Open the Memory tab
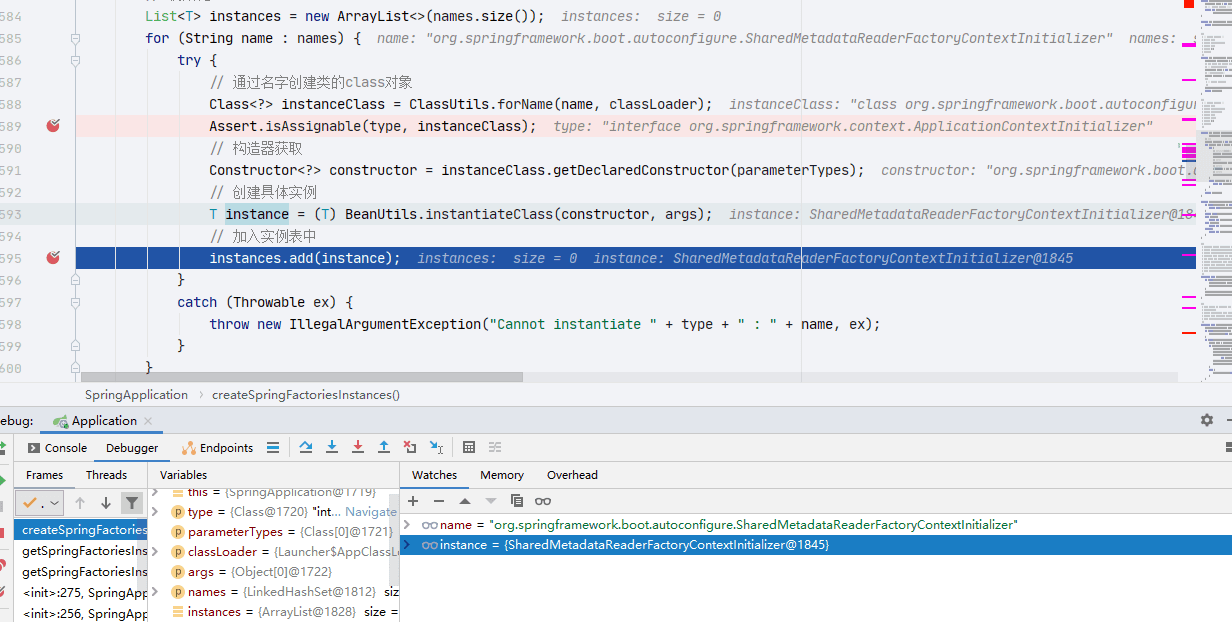 coord(501,475)
